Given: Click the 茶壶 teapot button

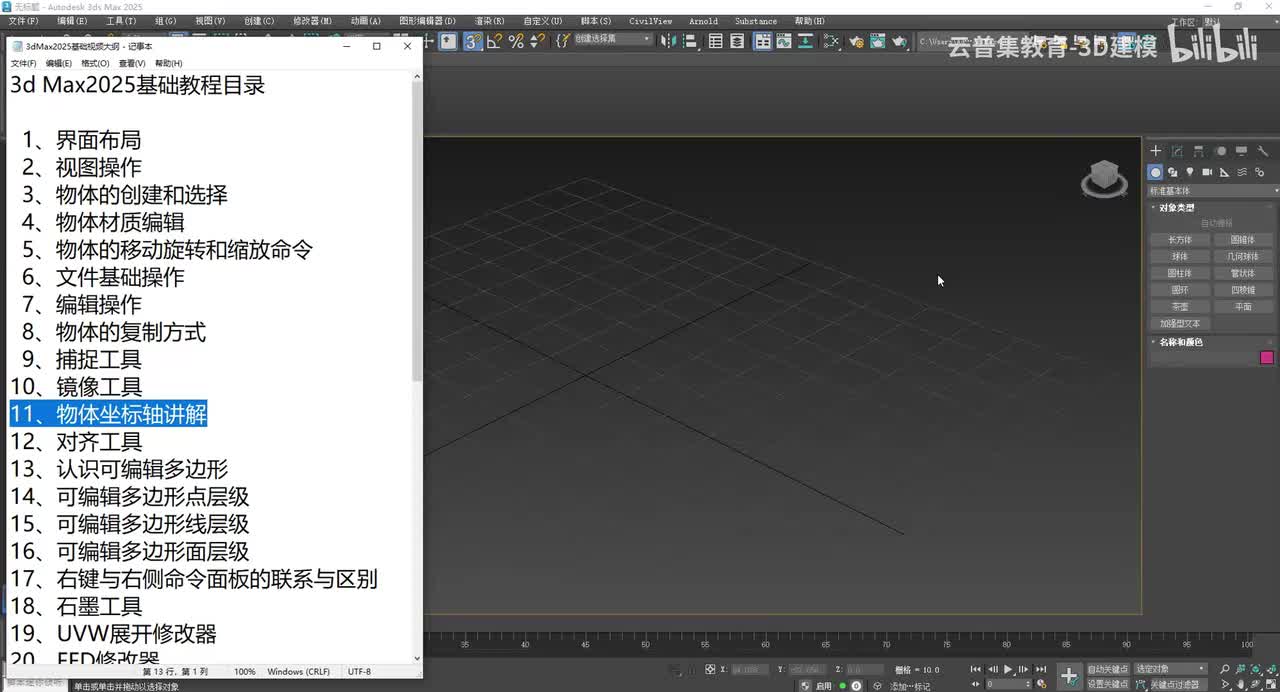Looking at the screenshot, I should point(1180,307).
